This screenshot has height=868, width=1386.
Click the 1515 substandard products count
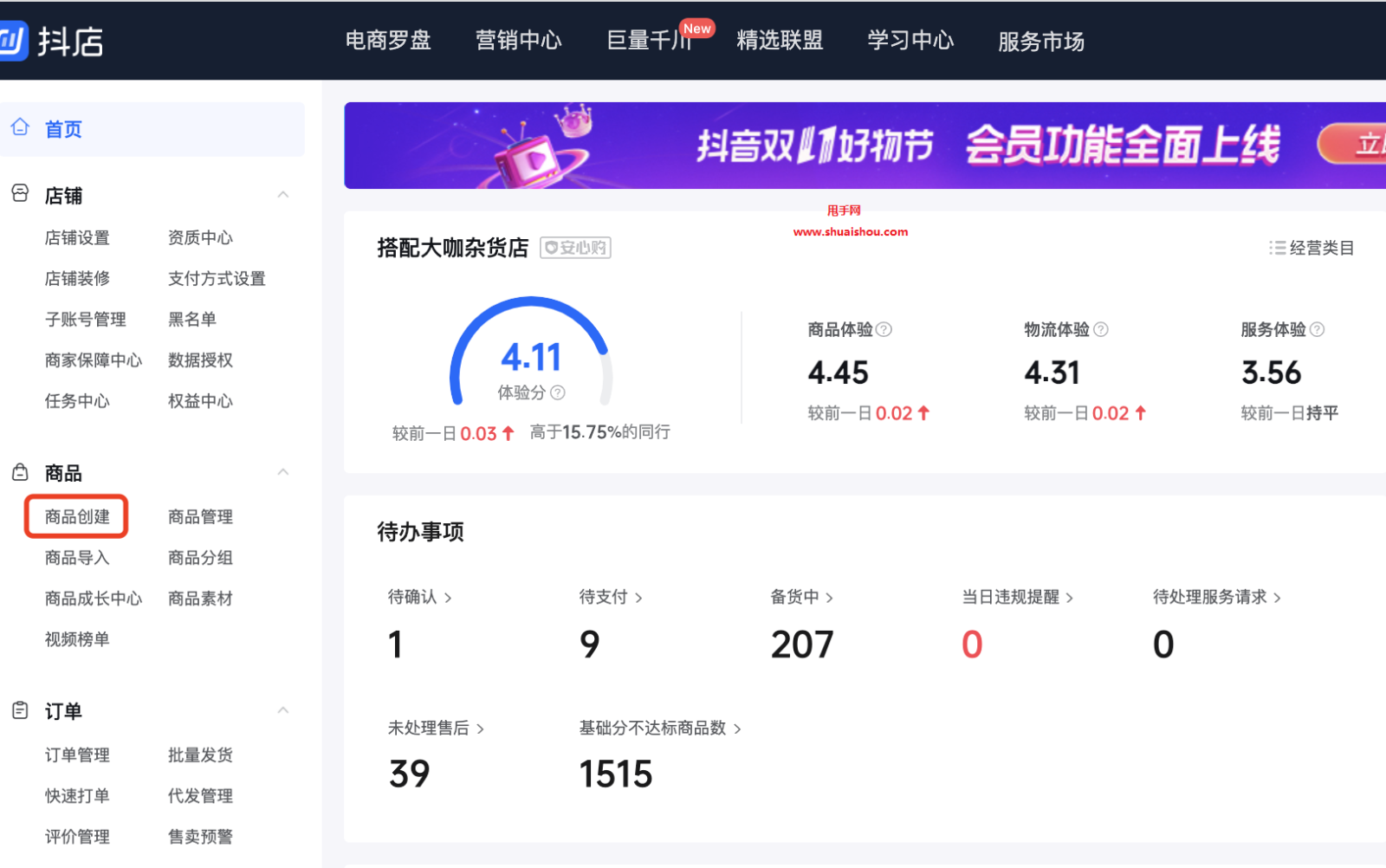pos(616,774)
